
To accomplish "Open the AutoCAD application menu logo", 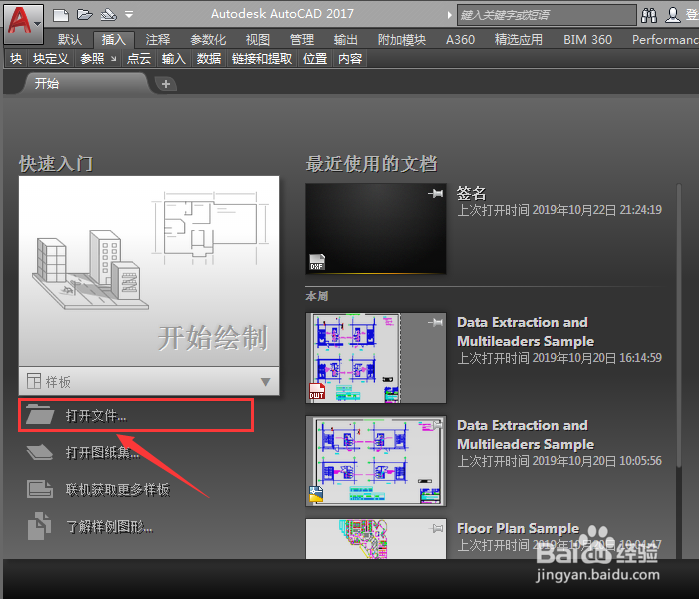I will 24,24.
